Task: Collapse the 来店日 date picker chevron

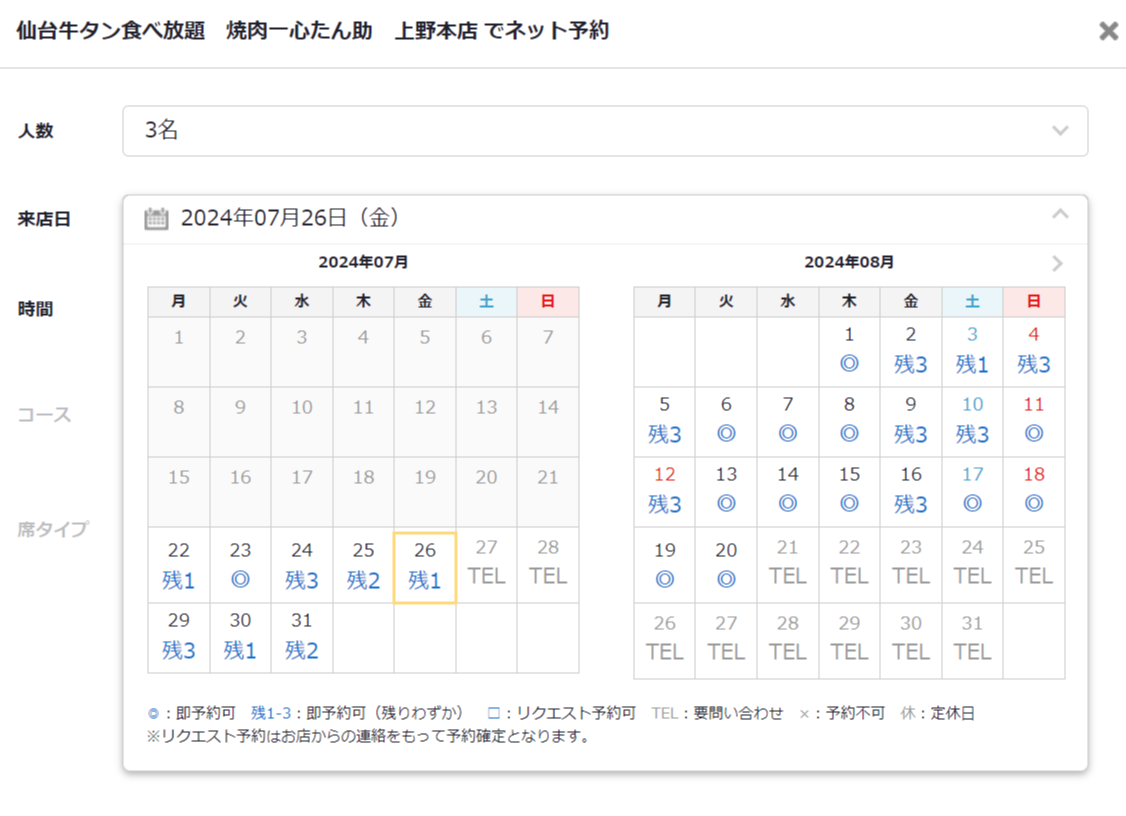Action: pos(1060,215)
